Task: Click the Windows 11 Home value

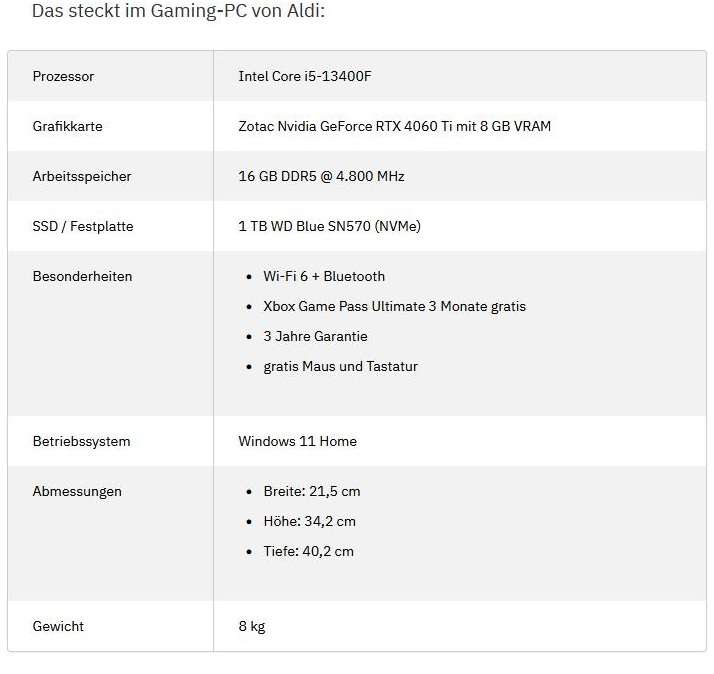Action: tap(298, 441)
